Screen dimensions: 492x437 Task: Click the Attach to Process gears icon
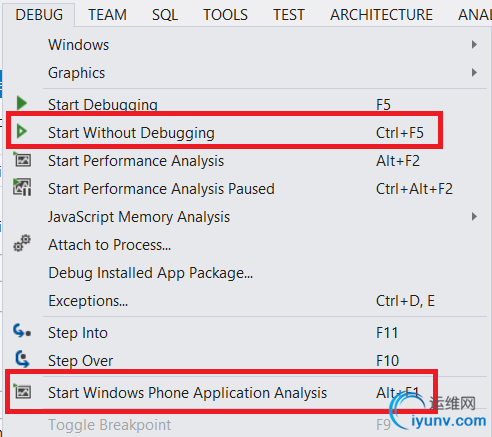point(22,243)
